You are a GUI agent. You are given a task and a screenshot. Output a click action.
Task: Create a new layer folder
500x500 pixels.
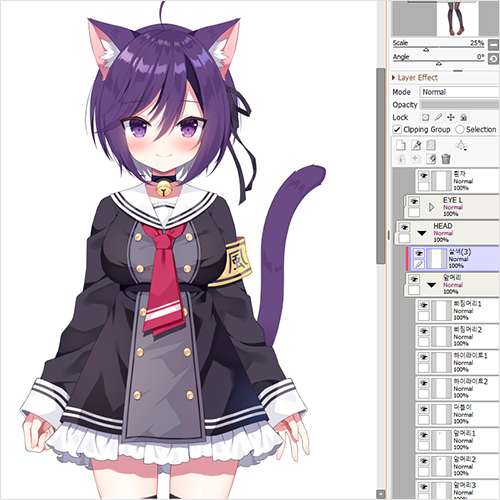(431, 145)
